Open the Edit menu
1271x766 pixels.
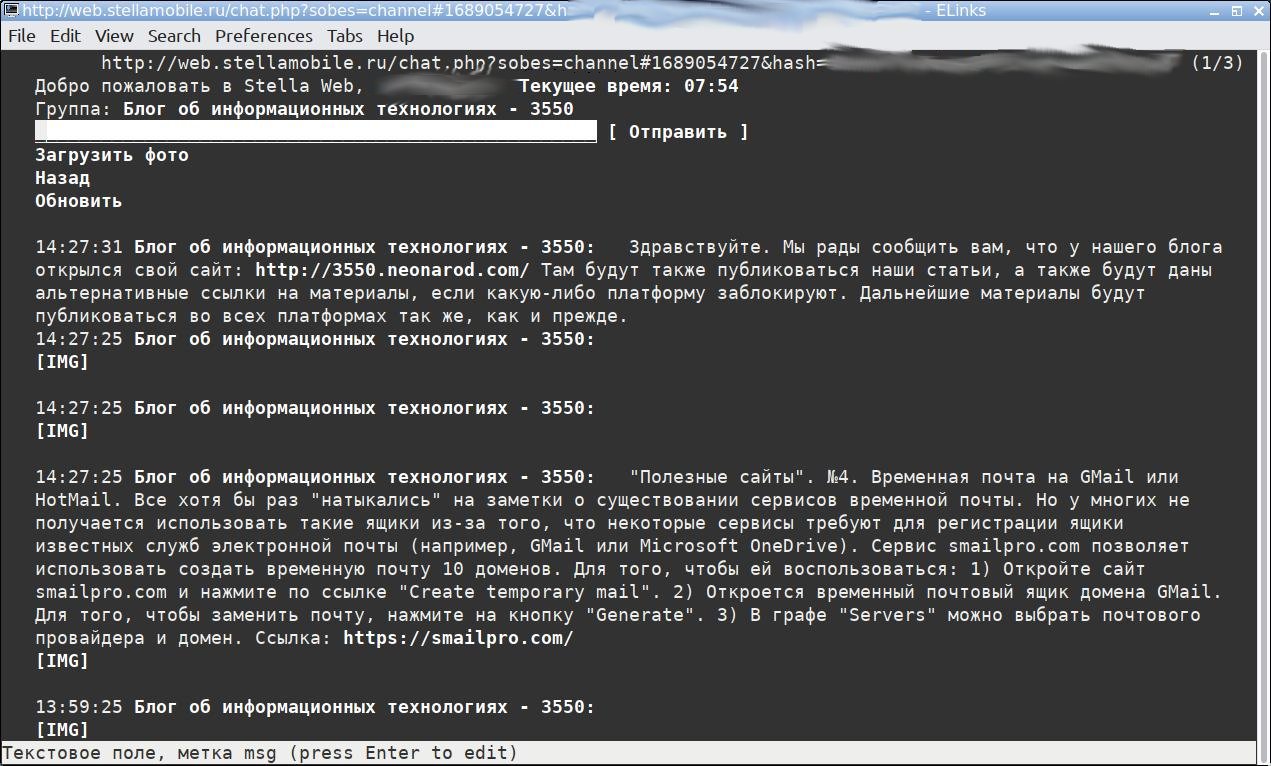click(x=65, y=36)
